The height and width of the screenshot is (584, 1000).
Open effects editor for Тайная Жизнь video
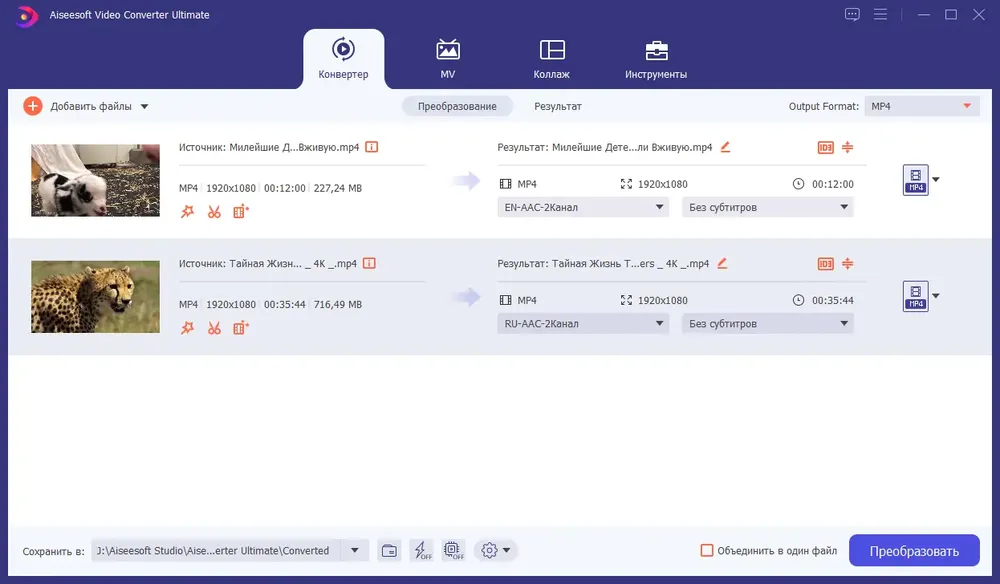click(x=187, y=328)
